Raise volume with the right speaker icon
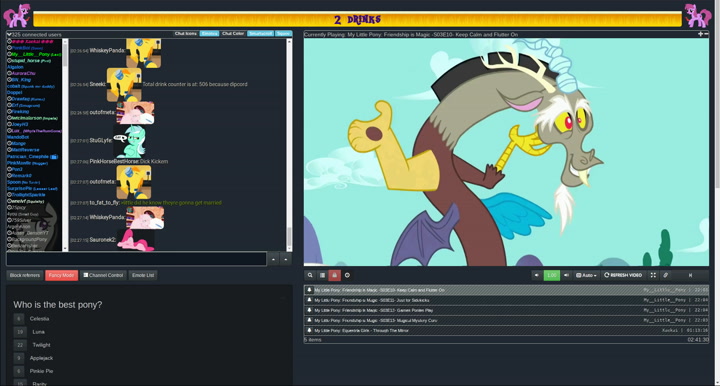 [566, 275]
